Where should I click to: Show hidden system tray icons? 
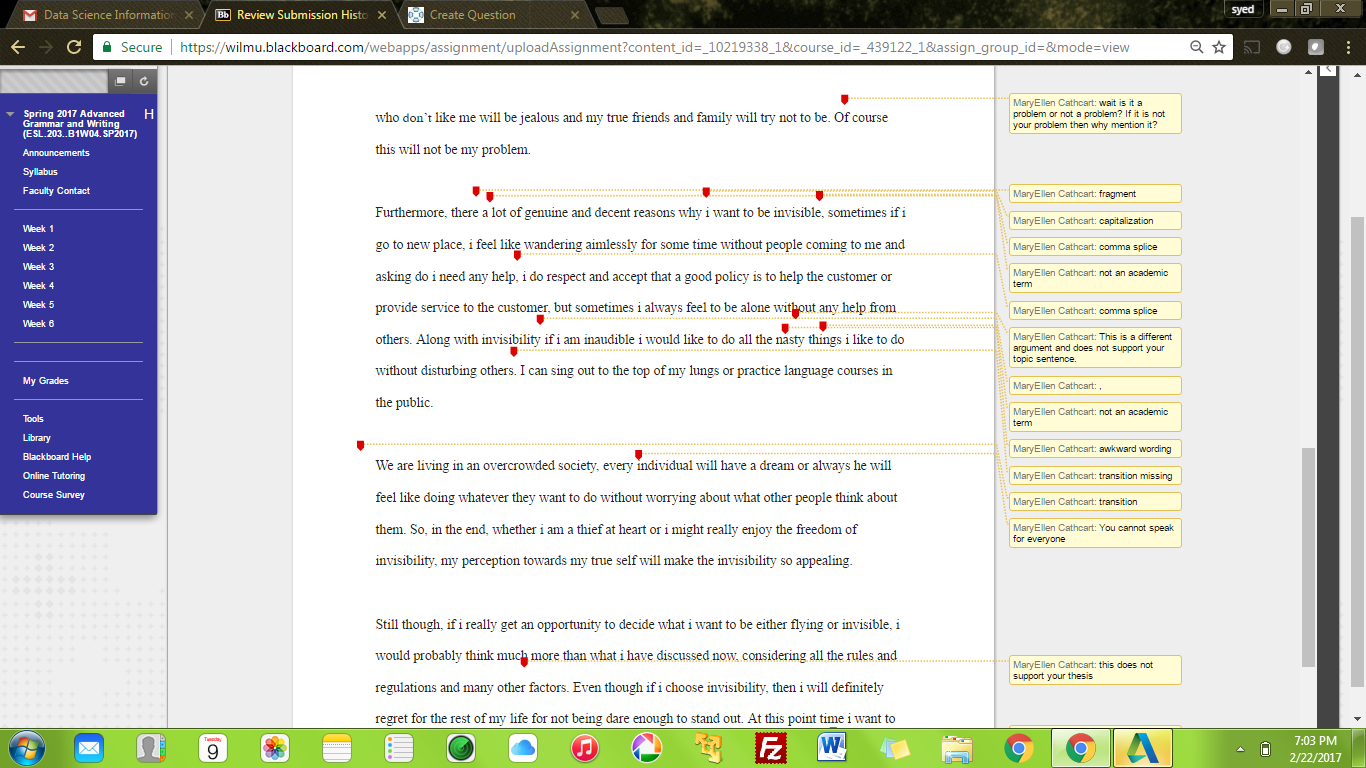click(x=1241, y=749)
